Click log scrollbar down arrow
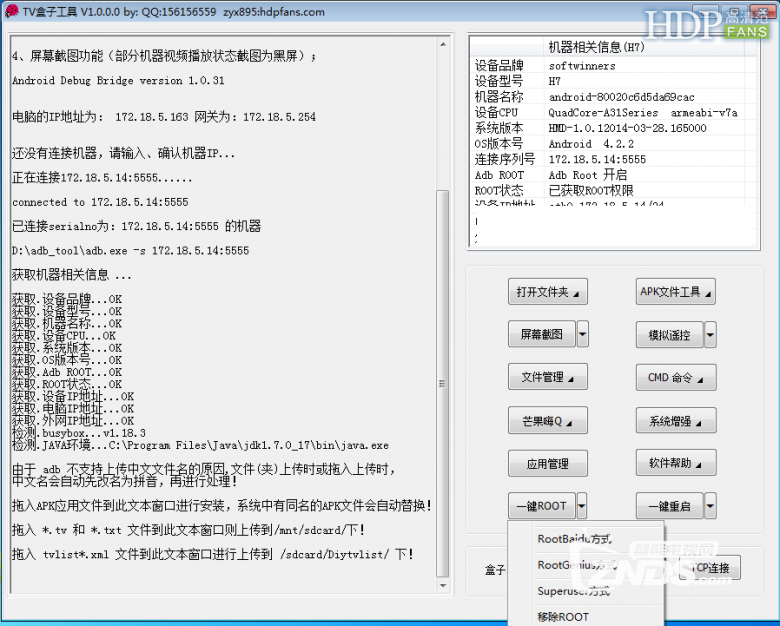 pyautogui.click(x=443, y=586)
